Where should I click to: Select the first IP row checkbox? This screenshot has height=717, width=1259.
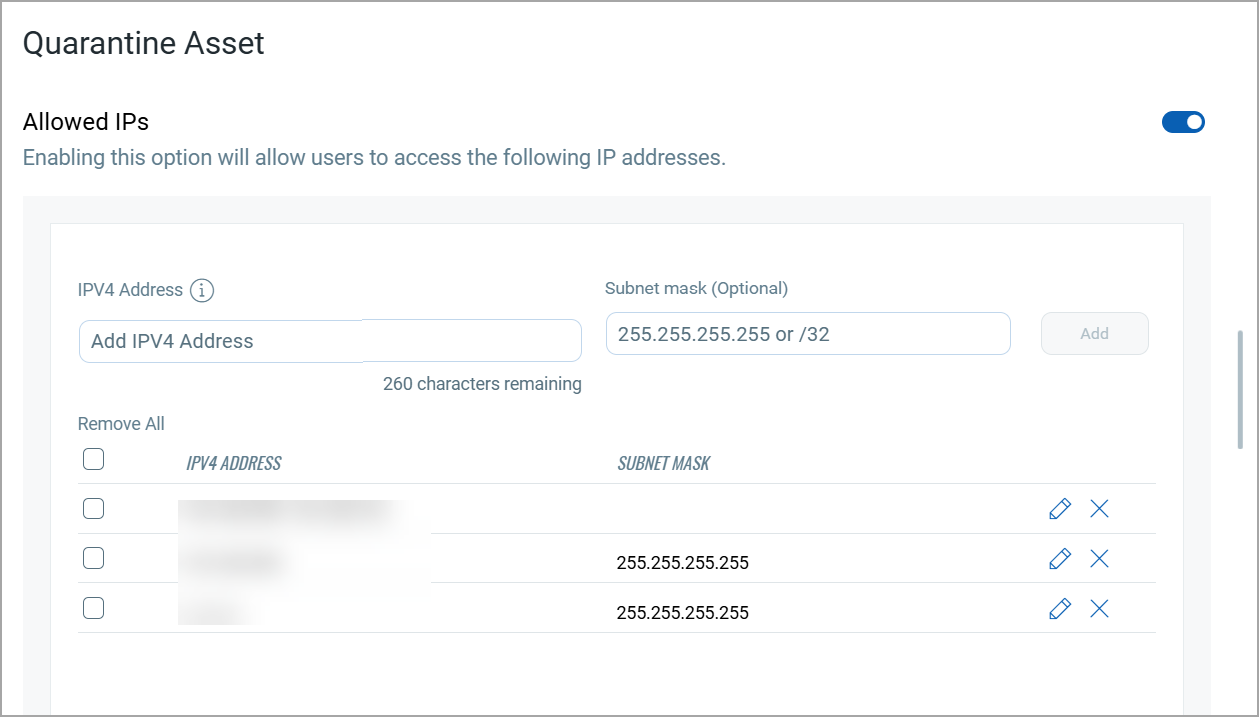click(x=93, y=509)
